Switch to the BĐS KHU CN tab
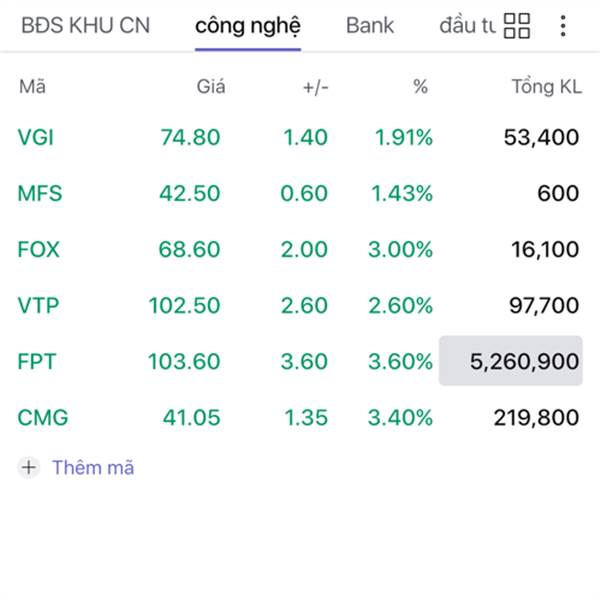This screenshot has width=600, height=600. tap(85, 26)
